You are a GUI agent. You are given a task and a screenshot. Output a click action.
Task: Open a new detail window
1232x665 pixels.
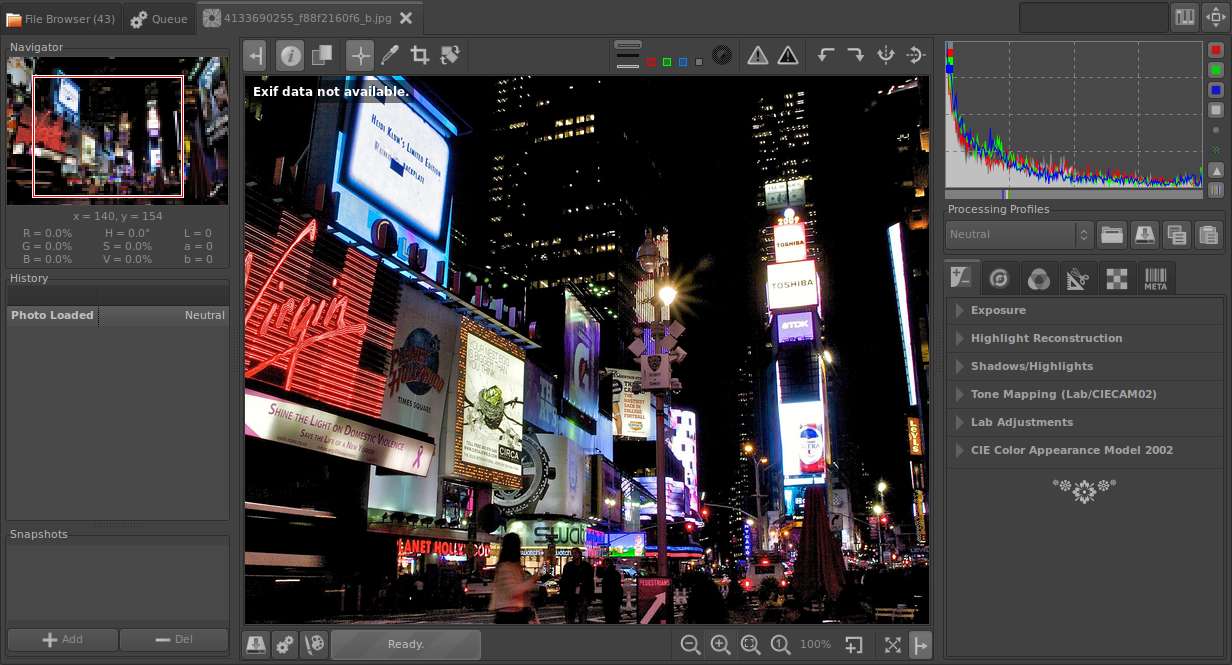point(853,645)
